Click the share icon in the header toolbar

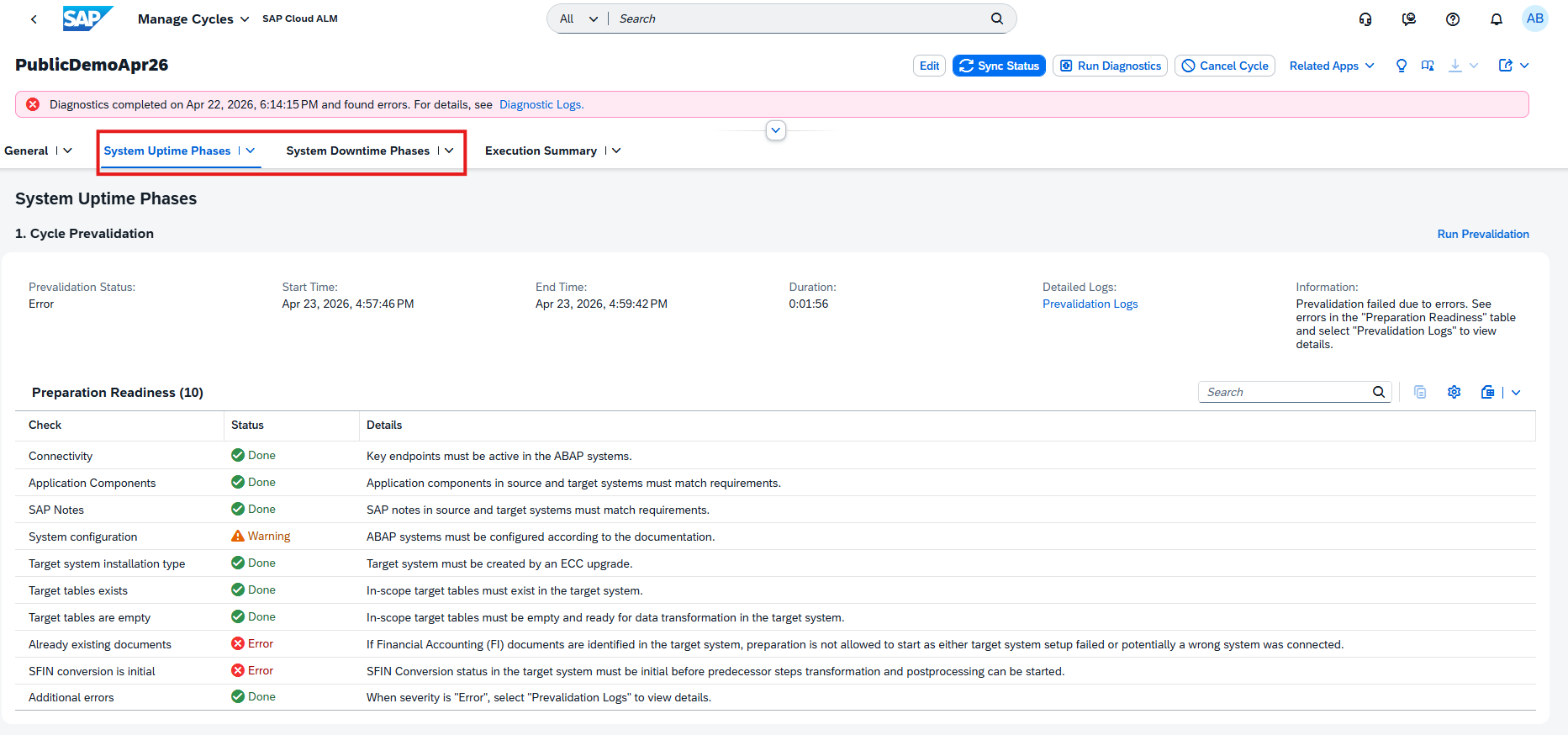point(1506,66)
